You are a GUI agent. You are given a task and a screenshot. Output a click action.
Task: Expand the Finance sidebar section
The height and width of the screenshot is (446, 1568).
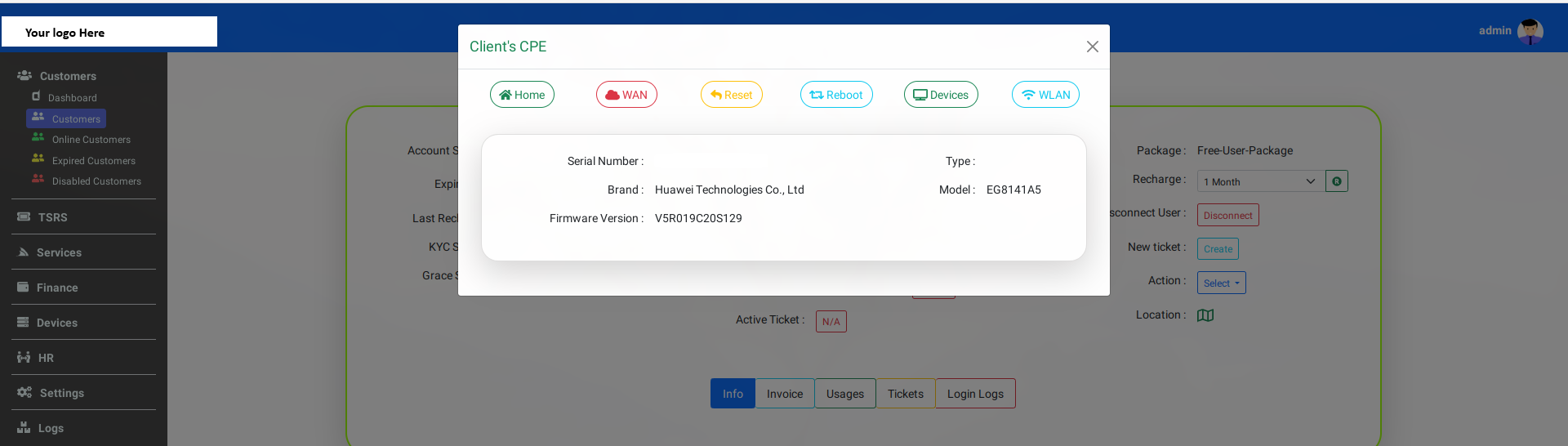[x=57, y=288]
